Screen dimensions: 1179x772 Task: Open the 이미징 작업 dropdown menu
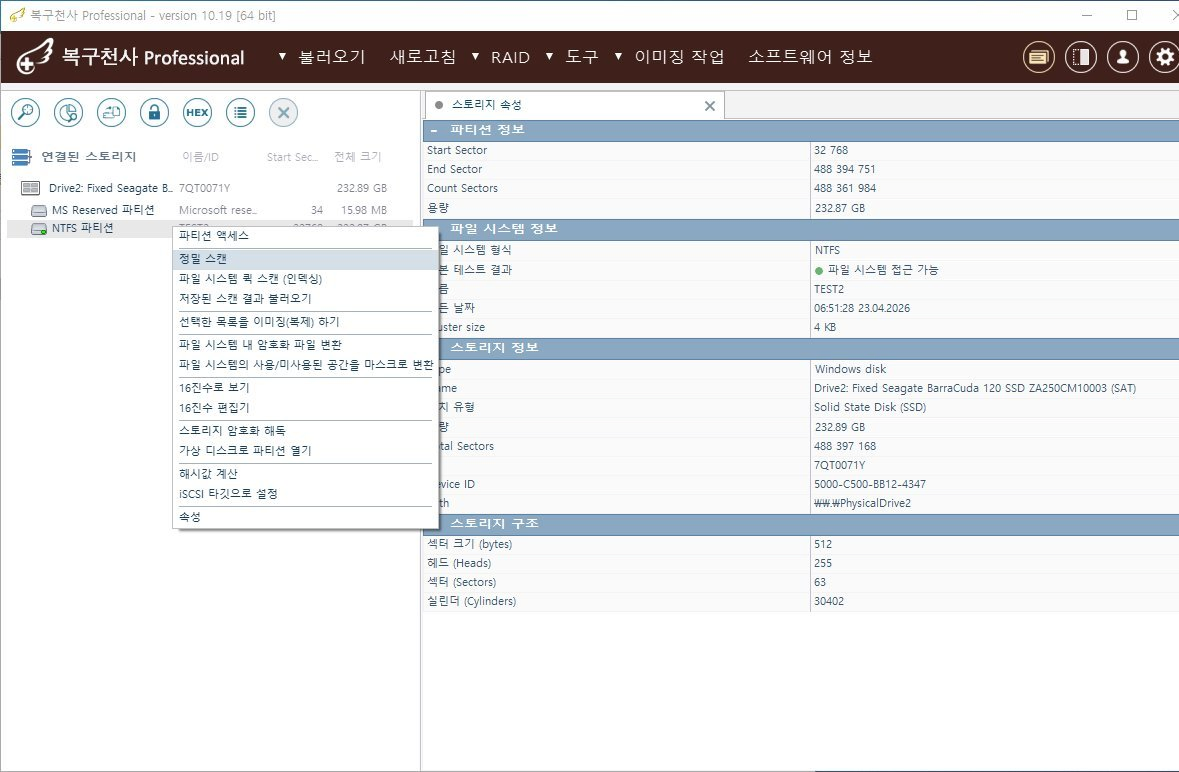pyautogui.click(x=669, y=57)
